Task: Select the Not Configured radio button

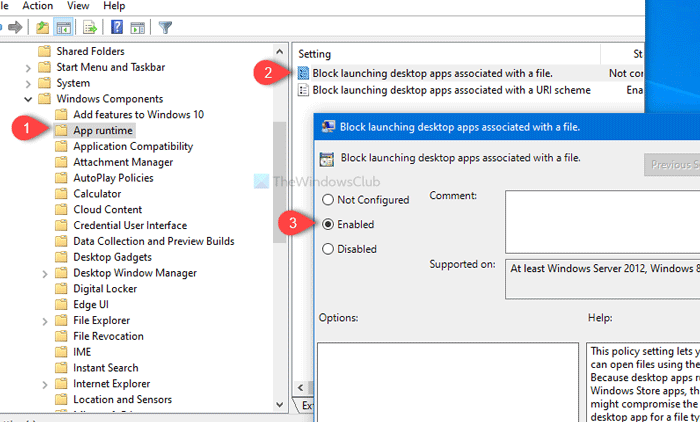Action: pos(328,200)
